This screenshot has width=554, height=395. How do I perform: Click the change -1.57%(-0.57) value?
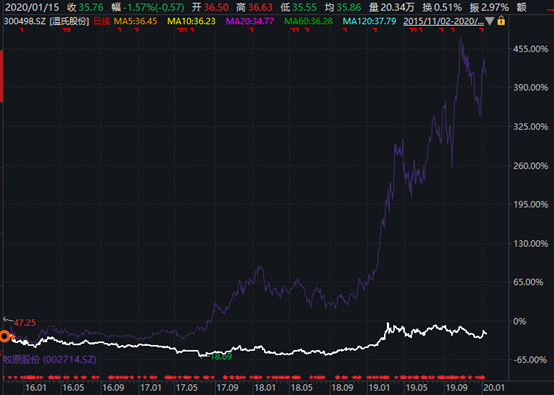[154, 7]
